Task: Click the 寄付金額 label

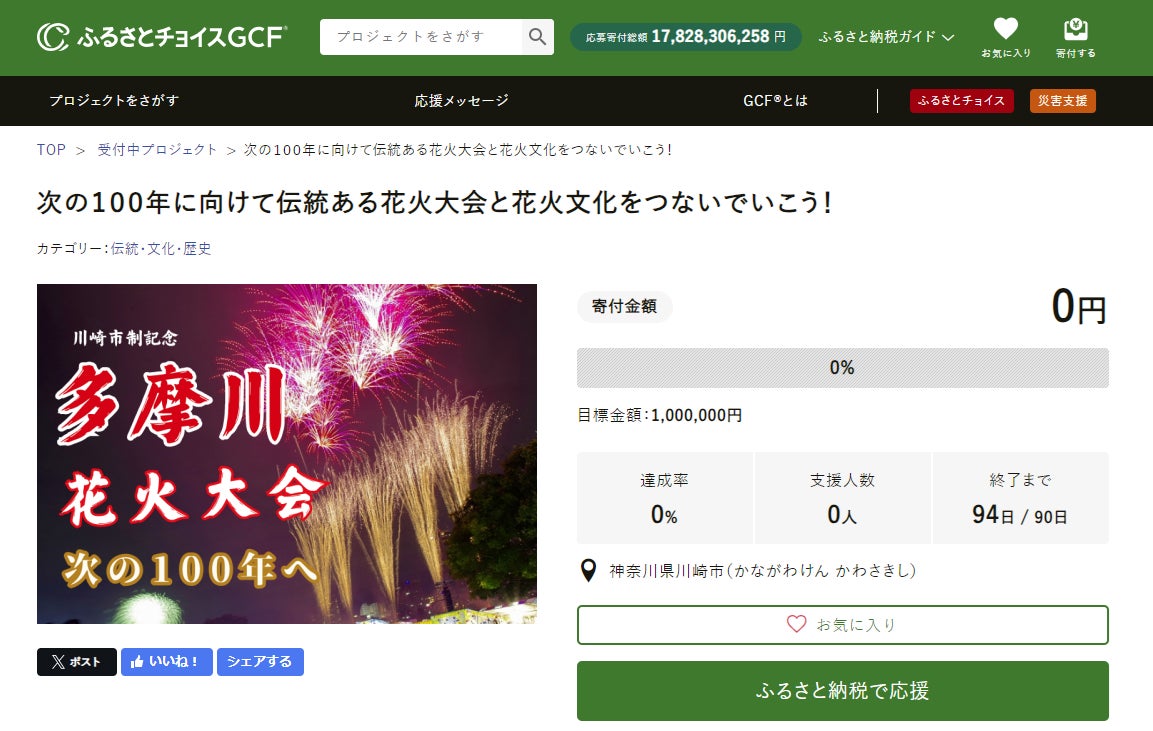Action: tap(624, 307)
